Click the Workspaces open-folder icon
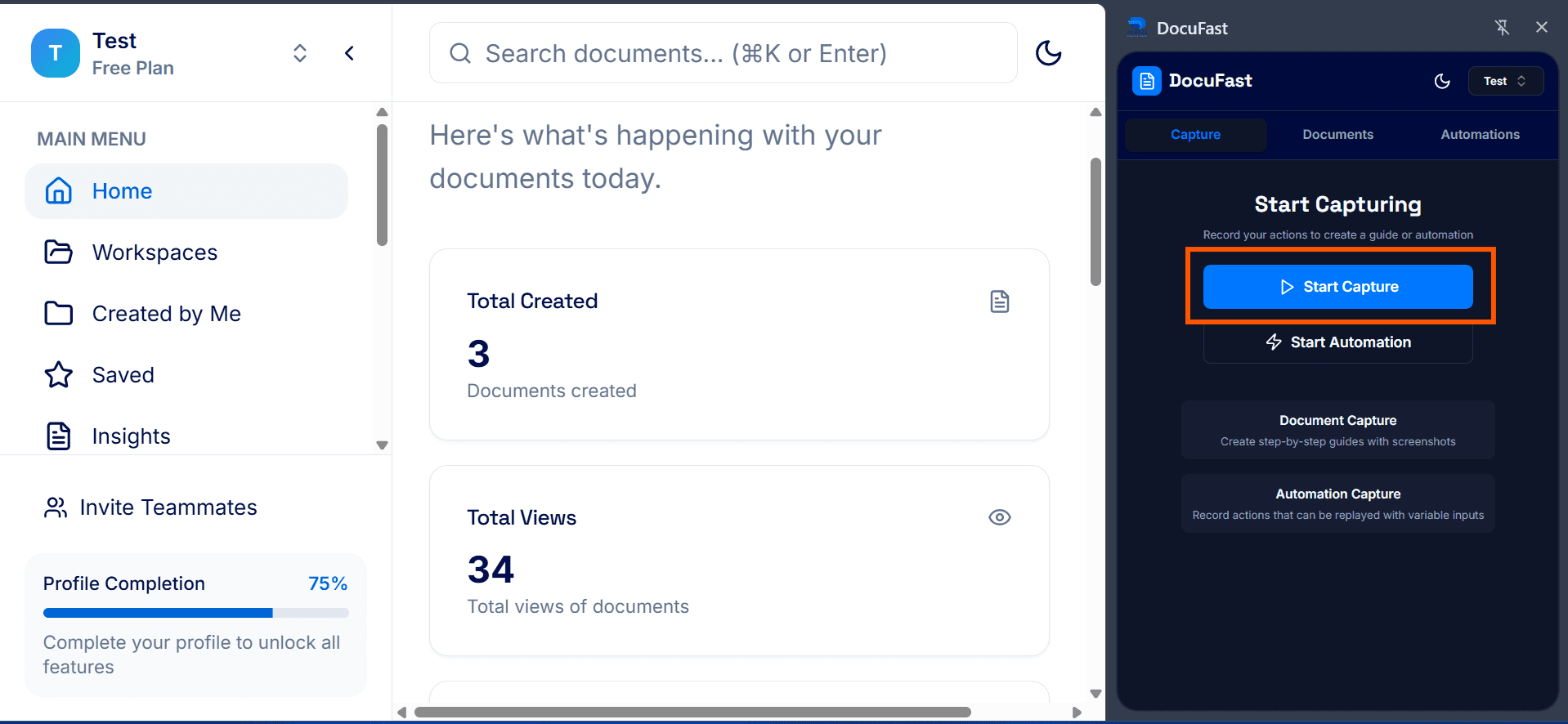The height and width of the screenshot is (724, 1568). pos(58,252)
